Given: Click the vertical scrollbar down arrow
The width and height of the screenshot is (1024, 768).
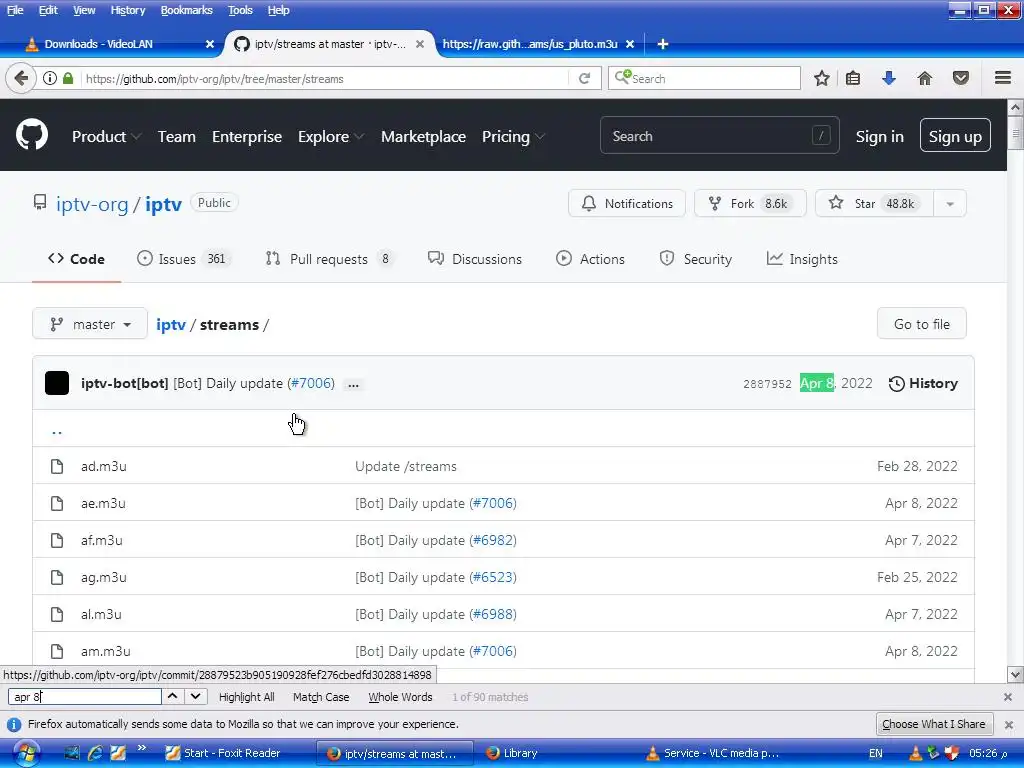Looking at the screenshot, I should [x=1015, y=675].
